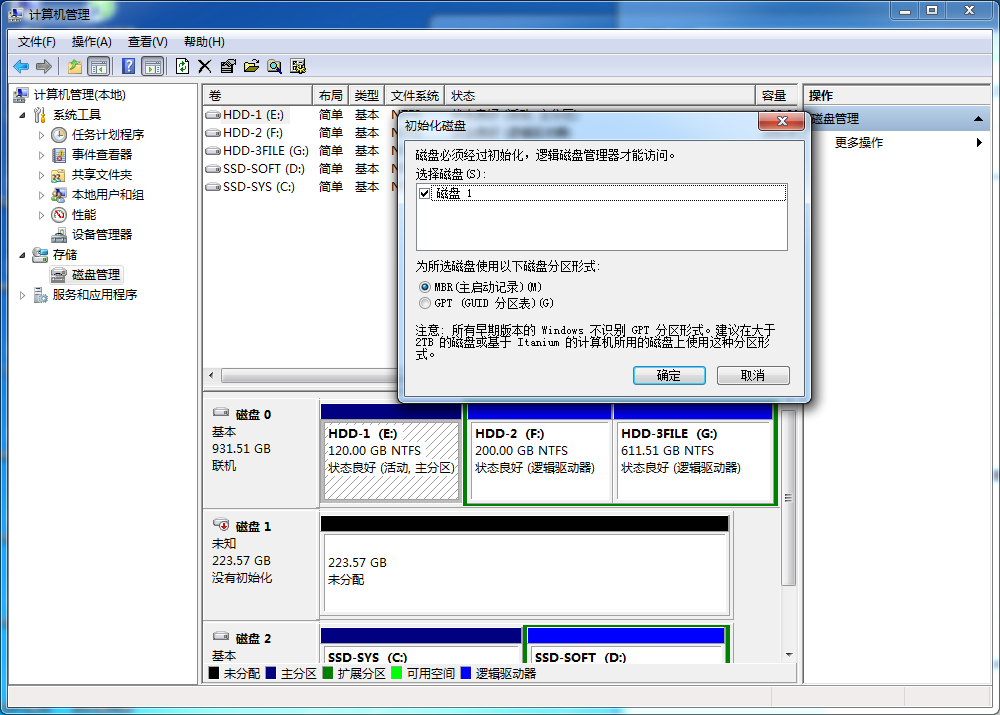Click the Settings view toolbar icon
The width and height of the screenshot is (1000, 715).
coord(298,66)
